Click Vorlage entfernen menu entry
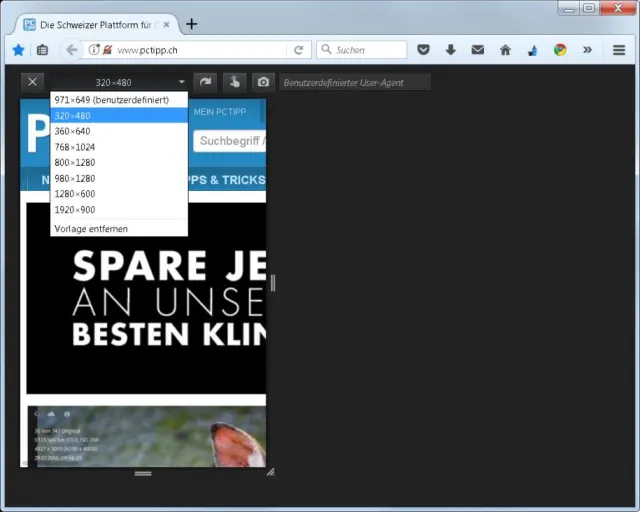Viewport: 640px width, 512px height. point(91,229)
